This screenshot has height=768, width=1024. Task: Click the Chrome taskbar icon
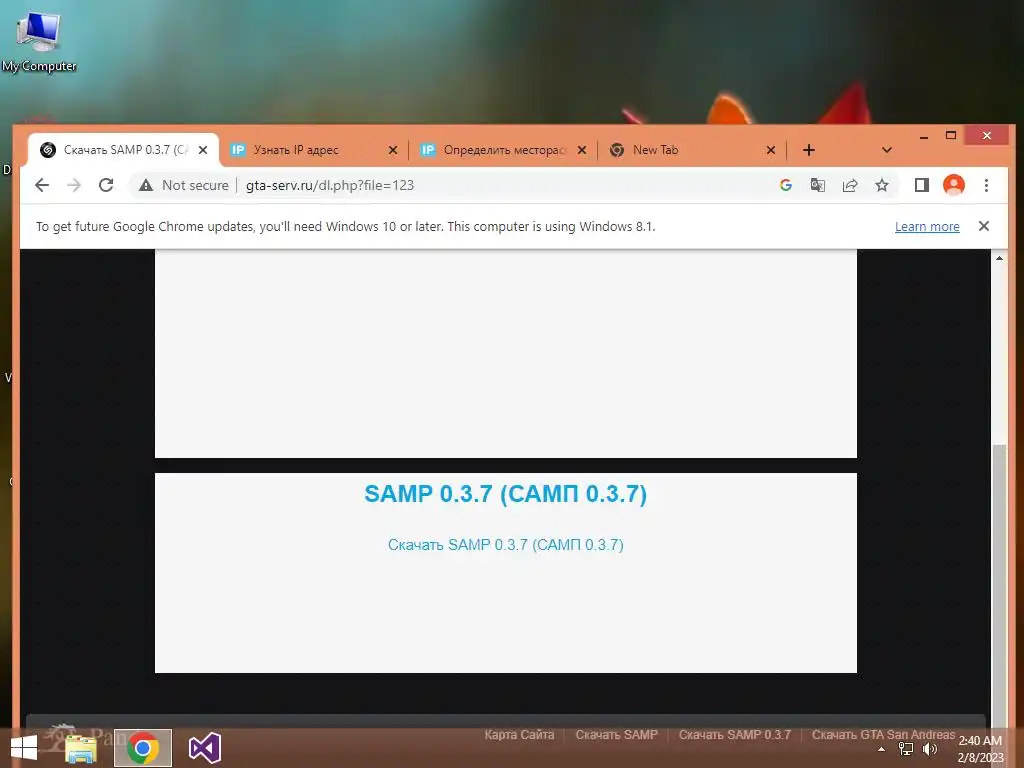(143, 748)
